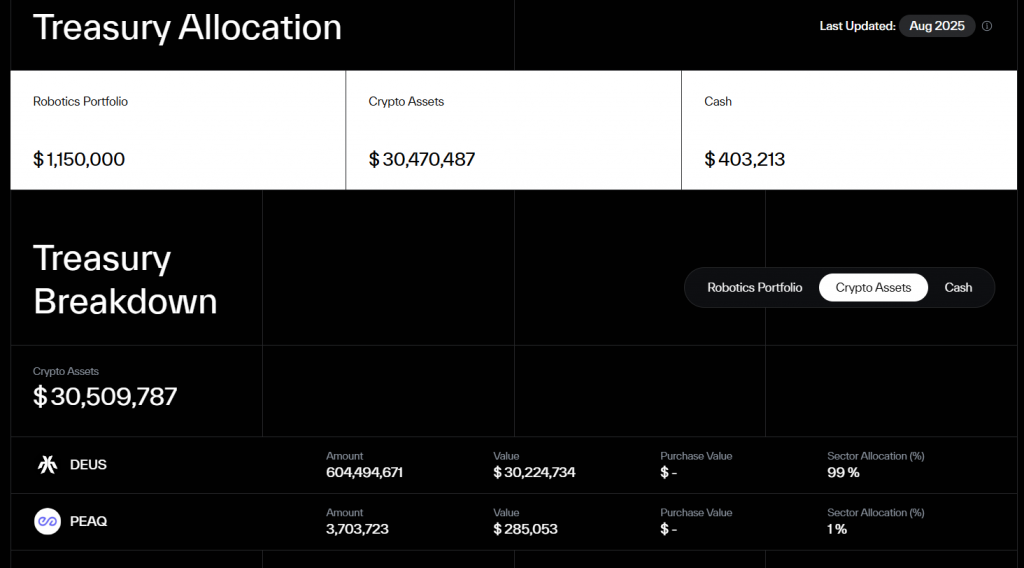The image size is (1024, 568).
Task: Click the DEUS asset name
Action: tap(88, 465)
